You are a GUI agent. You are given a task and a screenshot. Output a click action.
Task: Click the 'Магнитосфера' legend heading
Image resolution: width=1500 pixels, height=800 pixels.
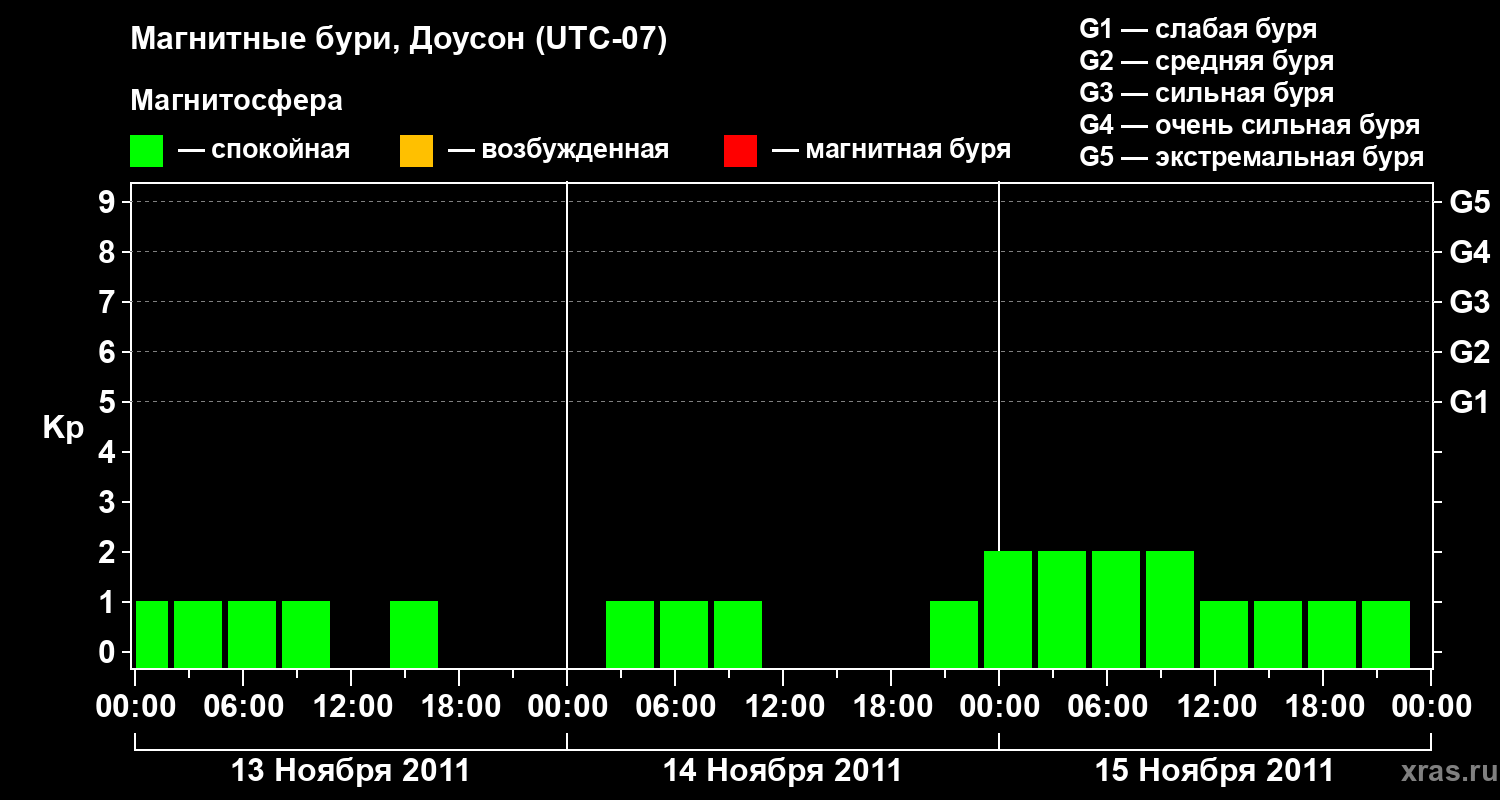click(236, 101)
